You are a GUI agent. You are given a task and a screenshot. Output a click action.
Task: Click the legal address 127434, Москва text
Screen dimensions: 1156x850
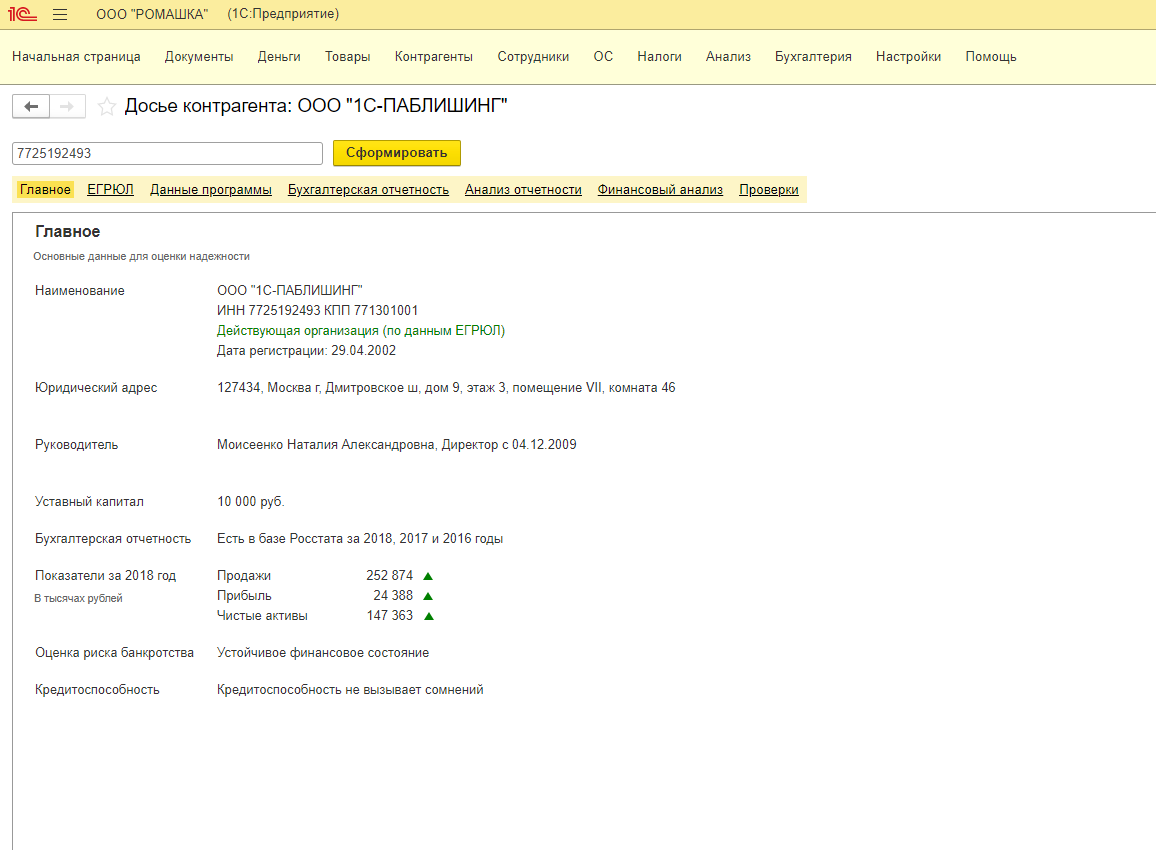(x=446, y=388)
